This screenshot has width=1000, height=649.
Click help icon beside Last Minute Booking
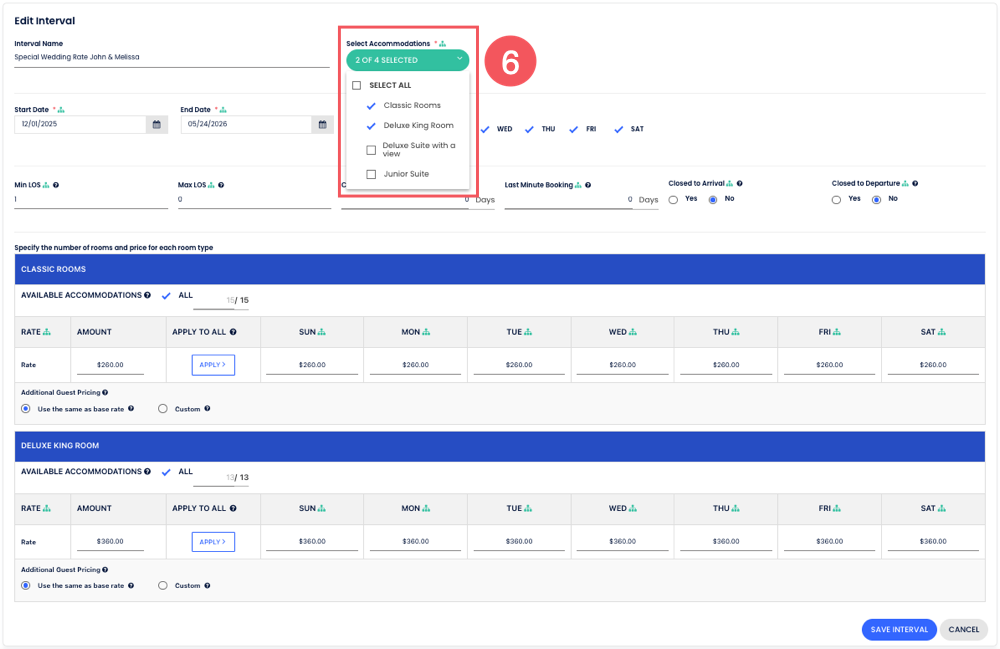[x=588, y=185]
